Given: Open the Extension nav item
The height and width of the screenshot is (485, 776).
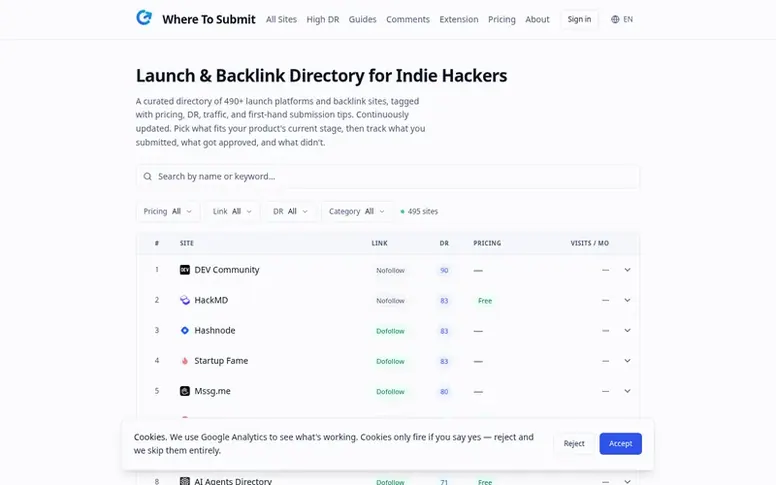Looking at the screenshot, I should point(459,19).
